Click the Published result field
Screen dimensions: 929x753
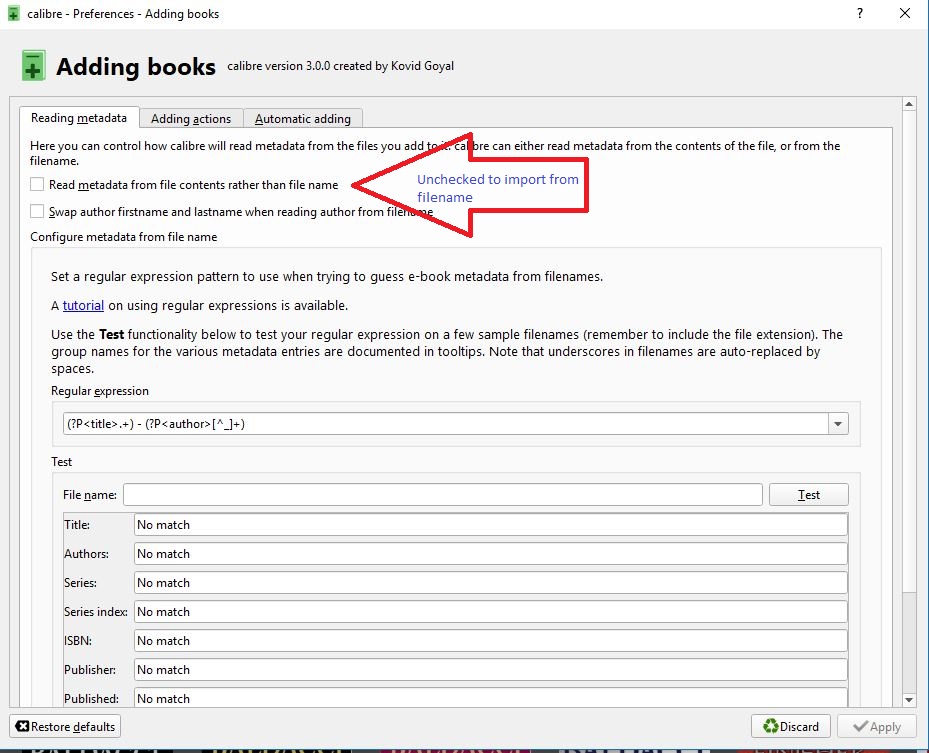coord(491,698)
